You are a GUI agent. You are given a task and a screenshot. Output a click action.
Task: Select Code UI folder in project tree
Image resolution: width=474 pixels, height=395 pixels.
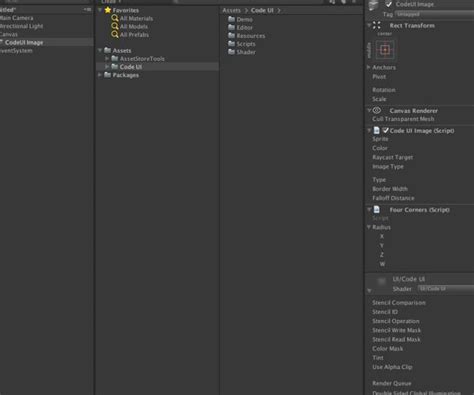click(x=131, y=67)
